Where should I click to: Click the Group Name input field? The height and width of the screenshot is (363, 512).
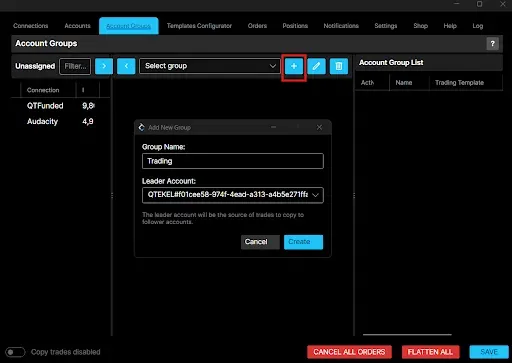pyautogui.click(x=233, y=161)
